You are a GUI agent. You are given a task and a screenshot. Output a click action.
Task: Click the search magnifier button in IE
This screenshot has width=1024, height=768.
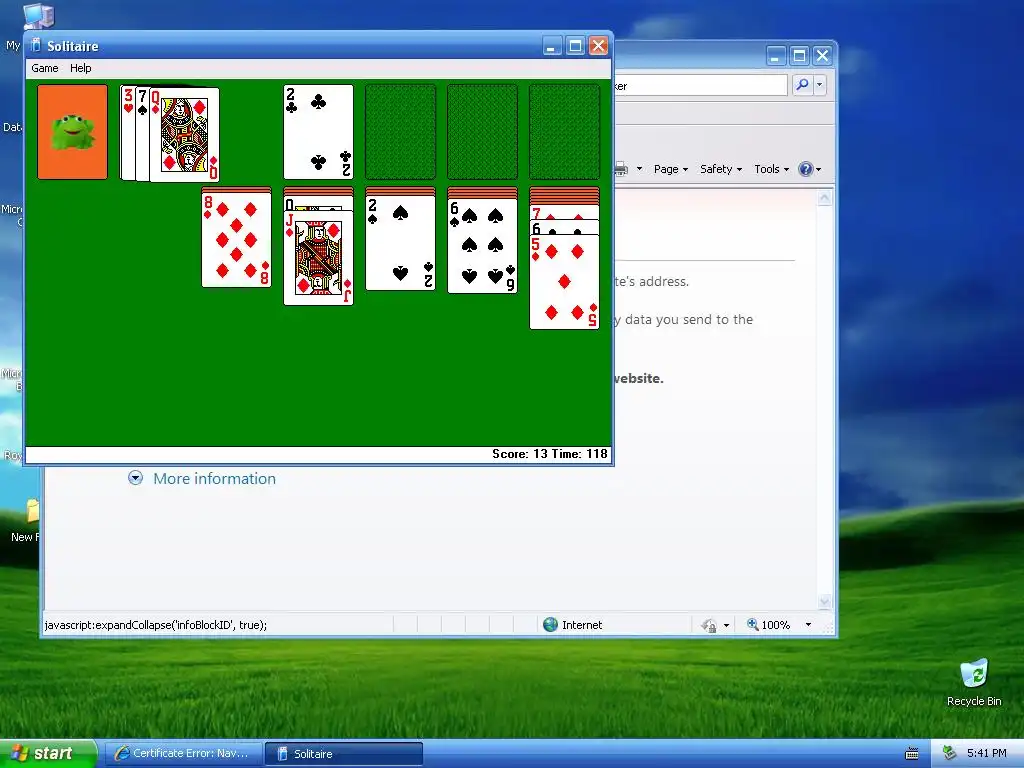click(x=802, y=85)
